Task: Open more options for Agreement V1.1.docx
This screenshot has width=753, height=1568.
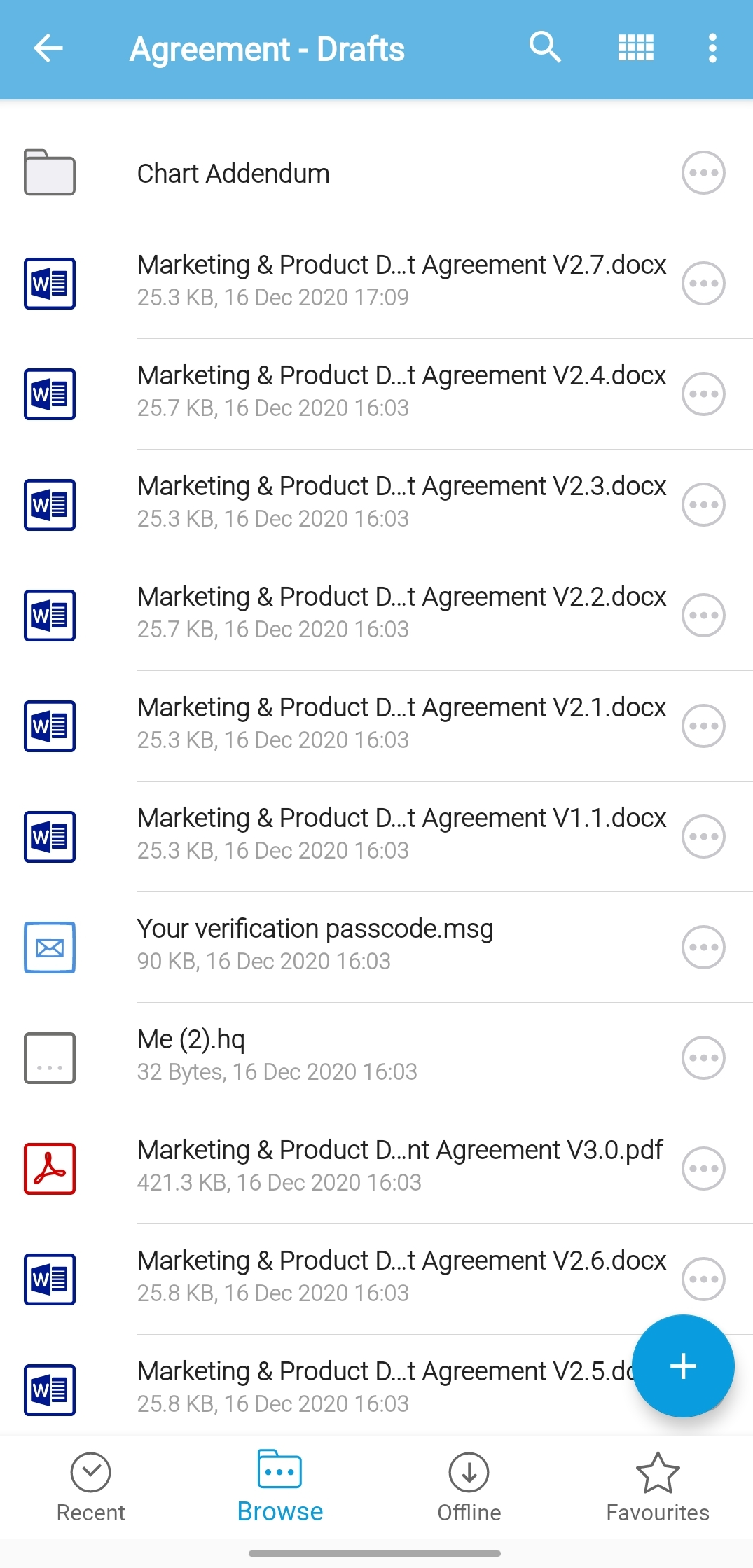Action: (703, 836)
